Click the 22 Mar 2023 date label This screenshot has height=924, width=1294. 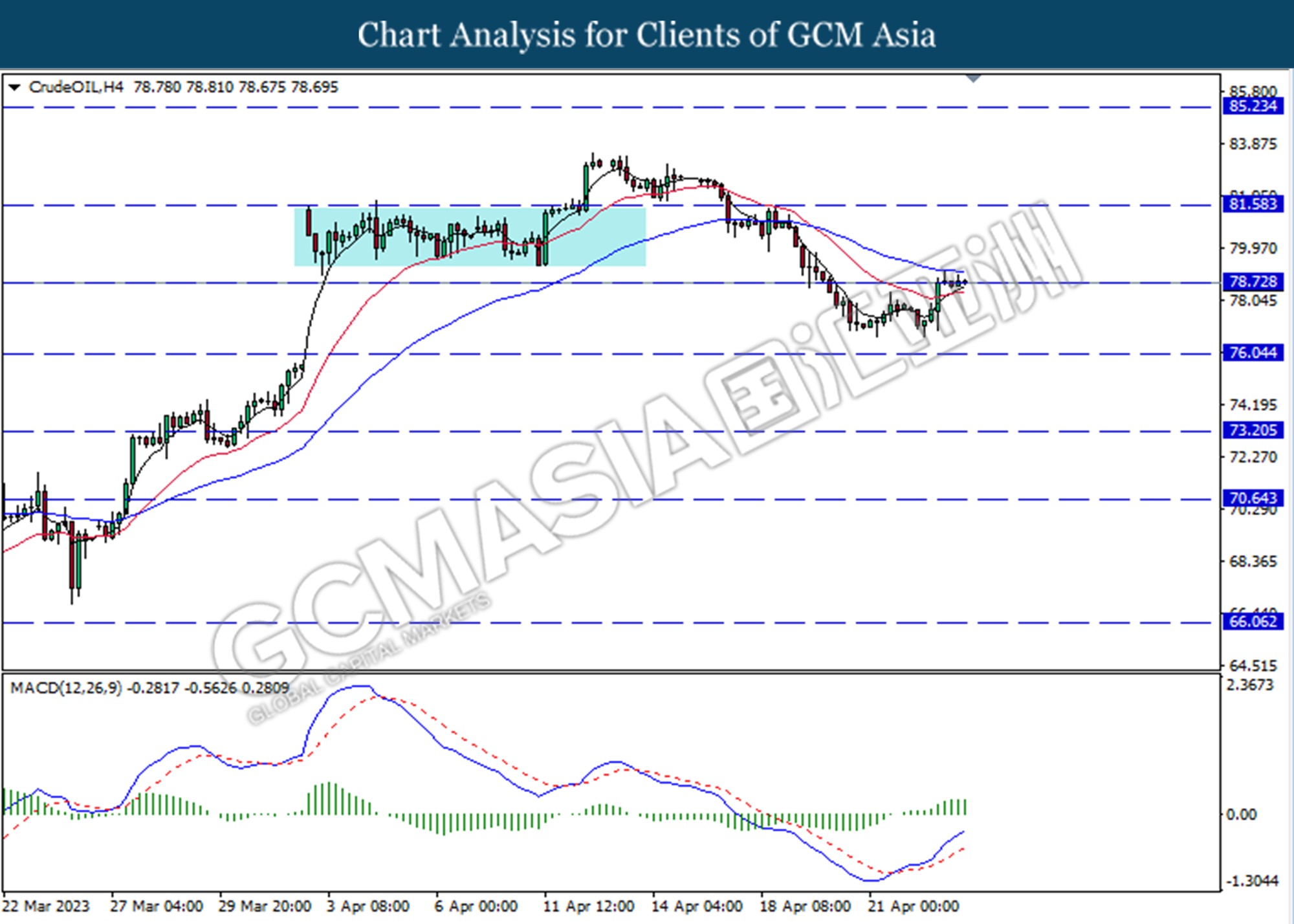tap(47, 906)
